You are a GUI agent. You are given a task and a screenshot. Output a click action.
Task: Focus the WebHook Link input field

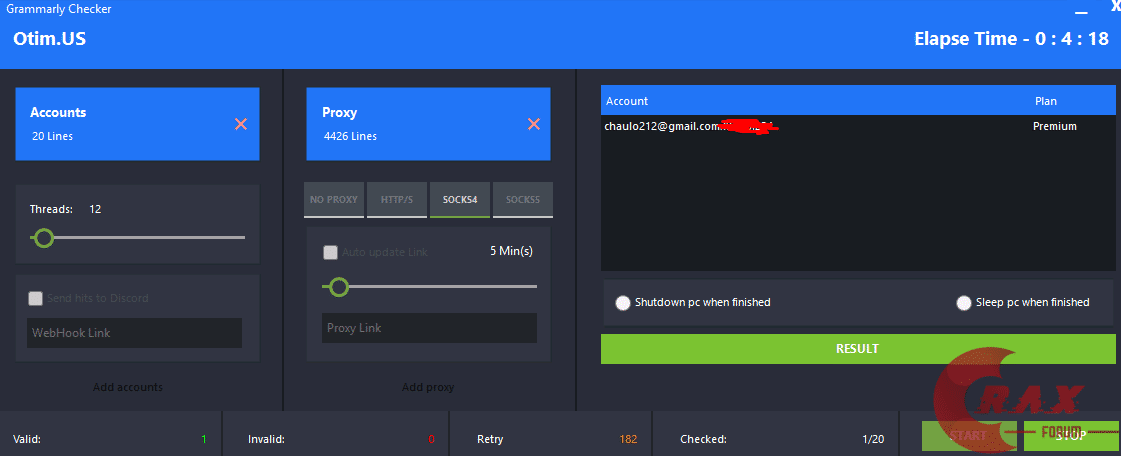[134, 333]
